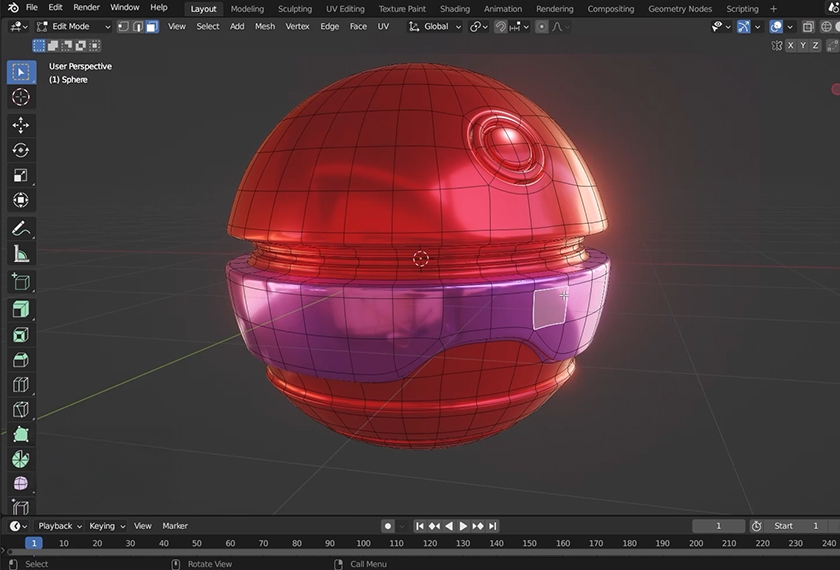Image resolution: width=840 pixels, height=570 pixels.
Task: Open the Mesh menu
Action: point(264,26)
